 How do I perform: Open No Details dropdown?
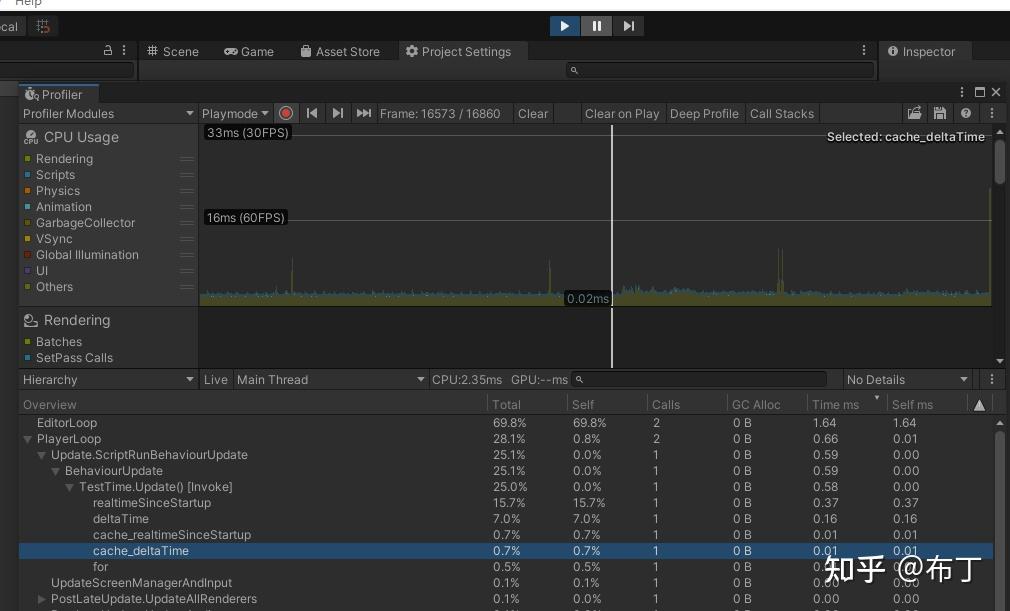point(908,379)
